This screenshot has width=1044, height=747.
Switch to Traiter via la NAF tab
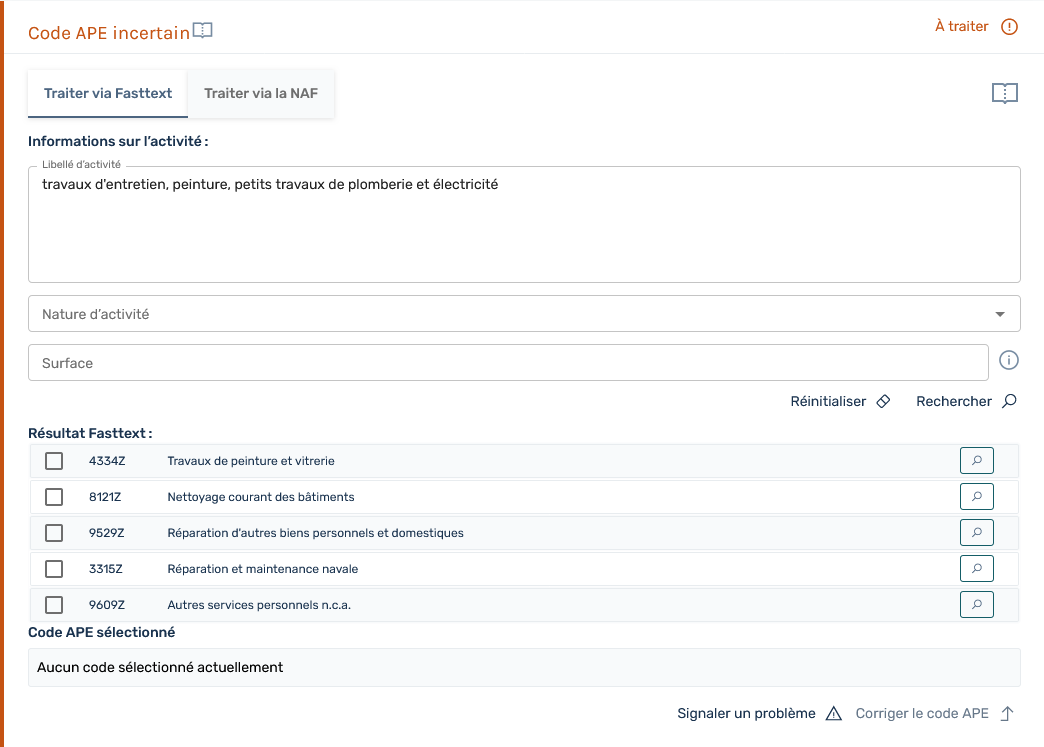(261, 93)
